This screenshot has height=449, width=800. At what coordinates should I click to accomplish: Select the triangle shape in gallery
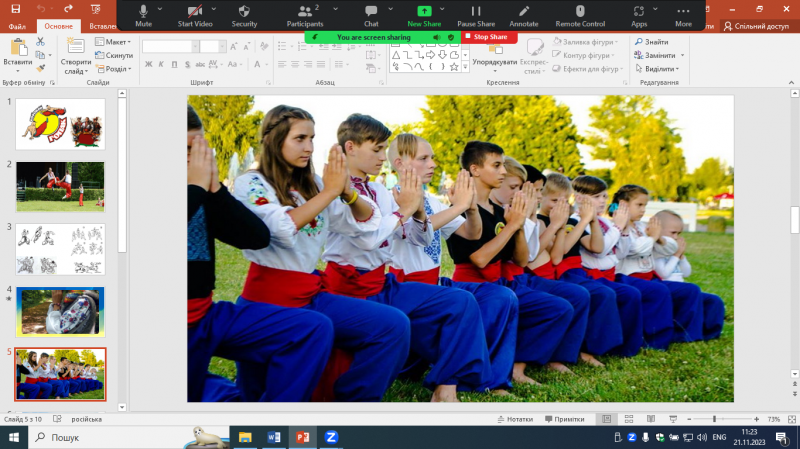tap(396, 55)
